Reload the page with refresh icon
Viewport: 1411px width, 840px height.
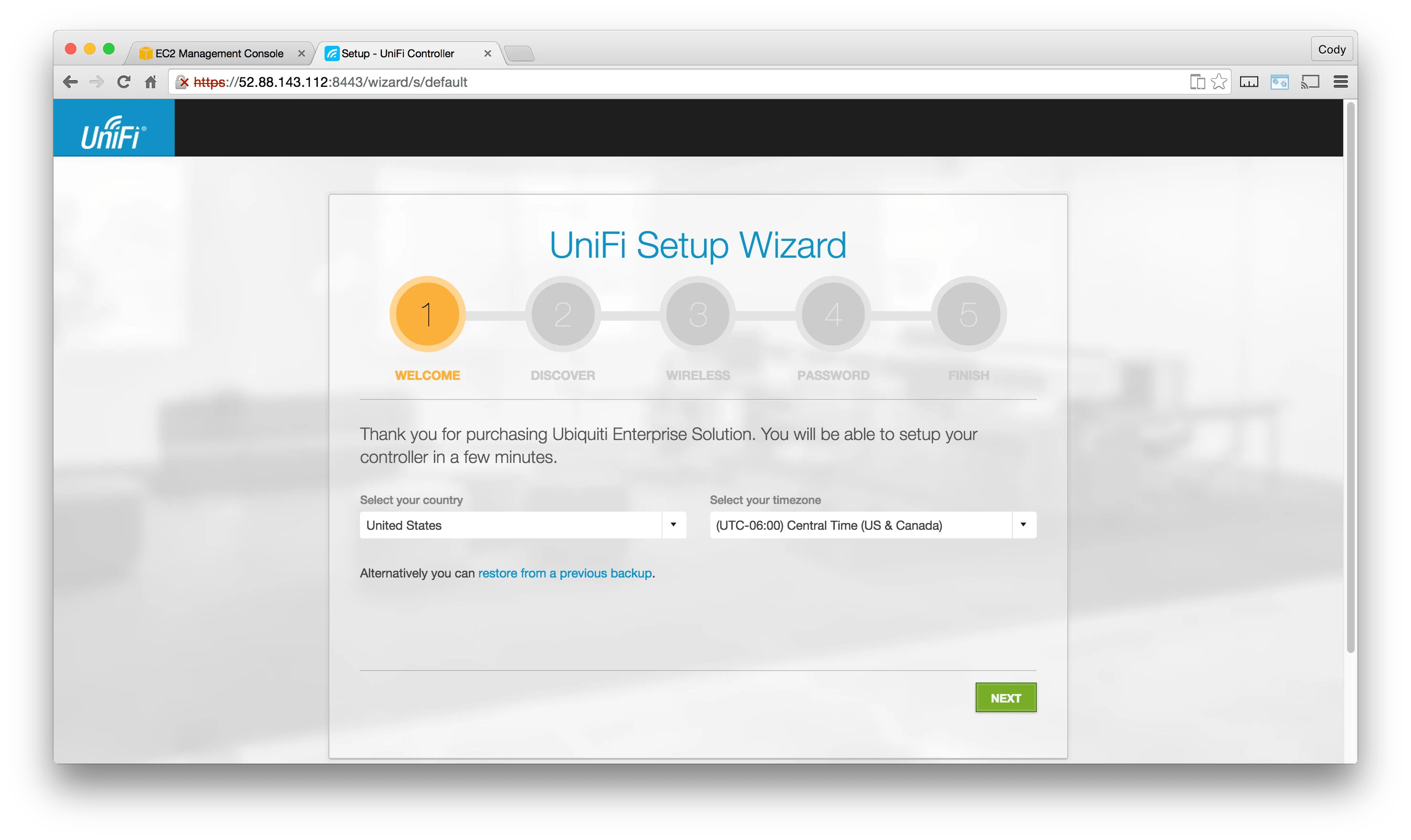click(x=123, y=82)
